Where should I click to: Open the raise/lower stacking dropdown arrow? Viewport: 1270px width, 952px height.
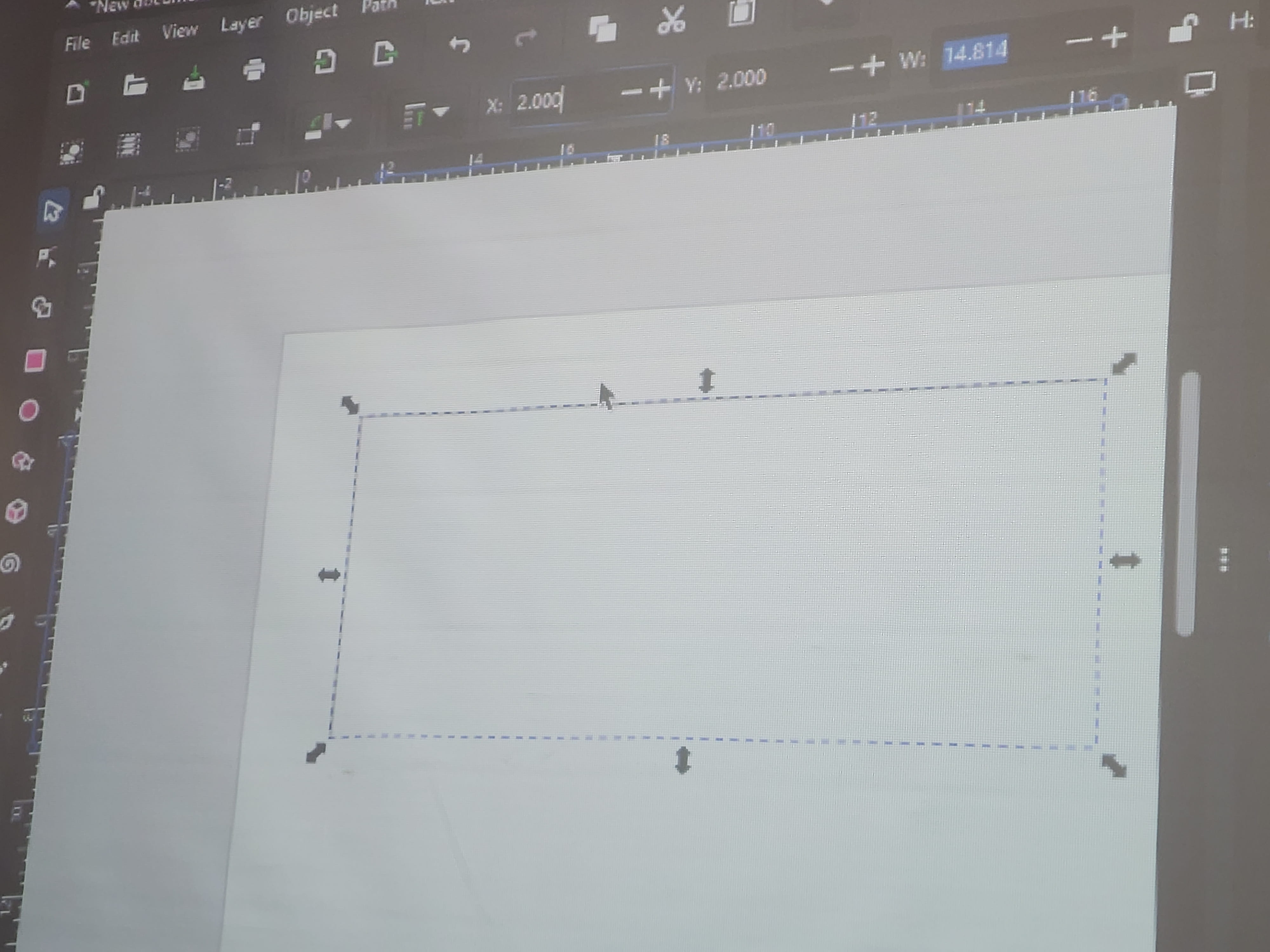tap(441, 111)
